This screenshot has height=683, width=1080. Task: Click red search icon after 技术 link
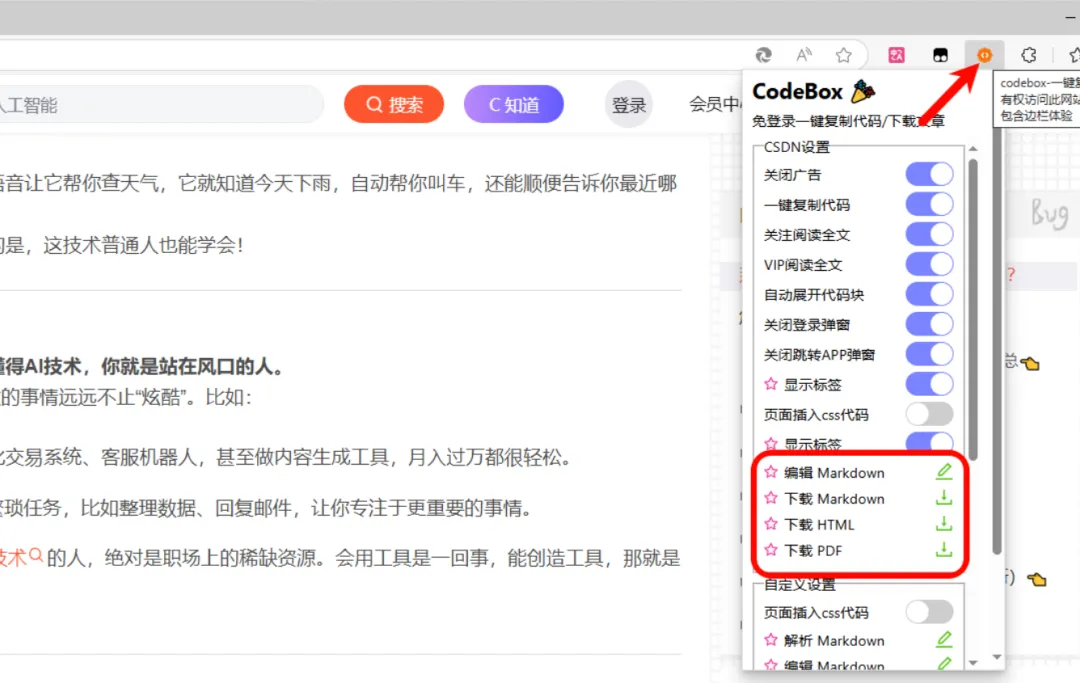pyautogui.click(x=36, y=555)
